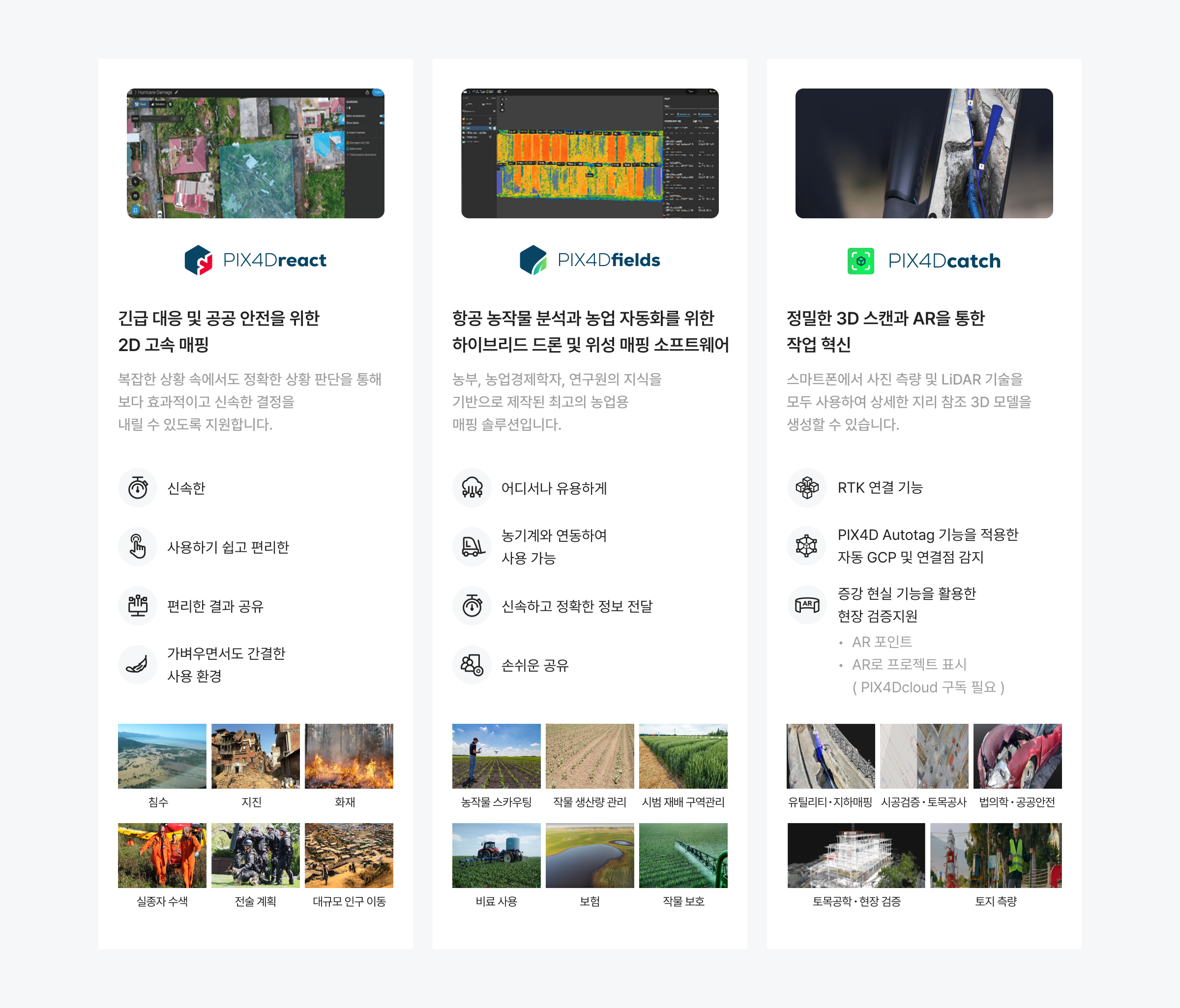This screenshot has height=1008, width=1180.
Task: Click the feather icon for 가벼우면서도 간결한 사용 환경
Action: [x=138, y=665]
